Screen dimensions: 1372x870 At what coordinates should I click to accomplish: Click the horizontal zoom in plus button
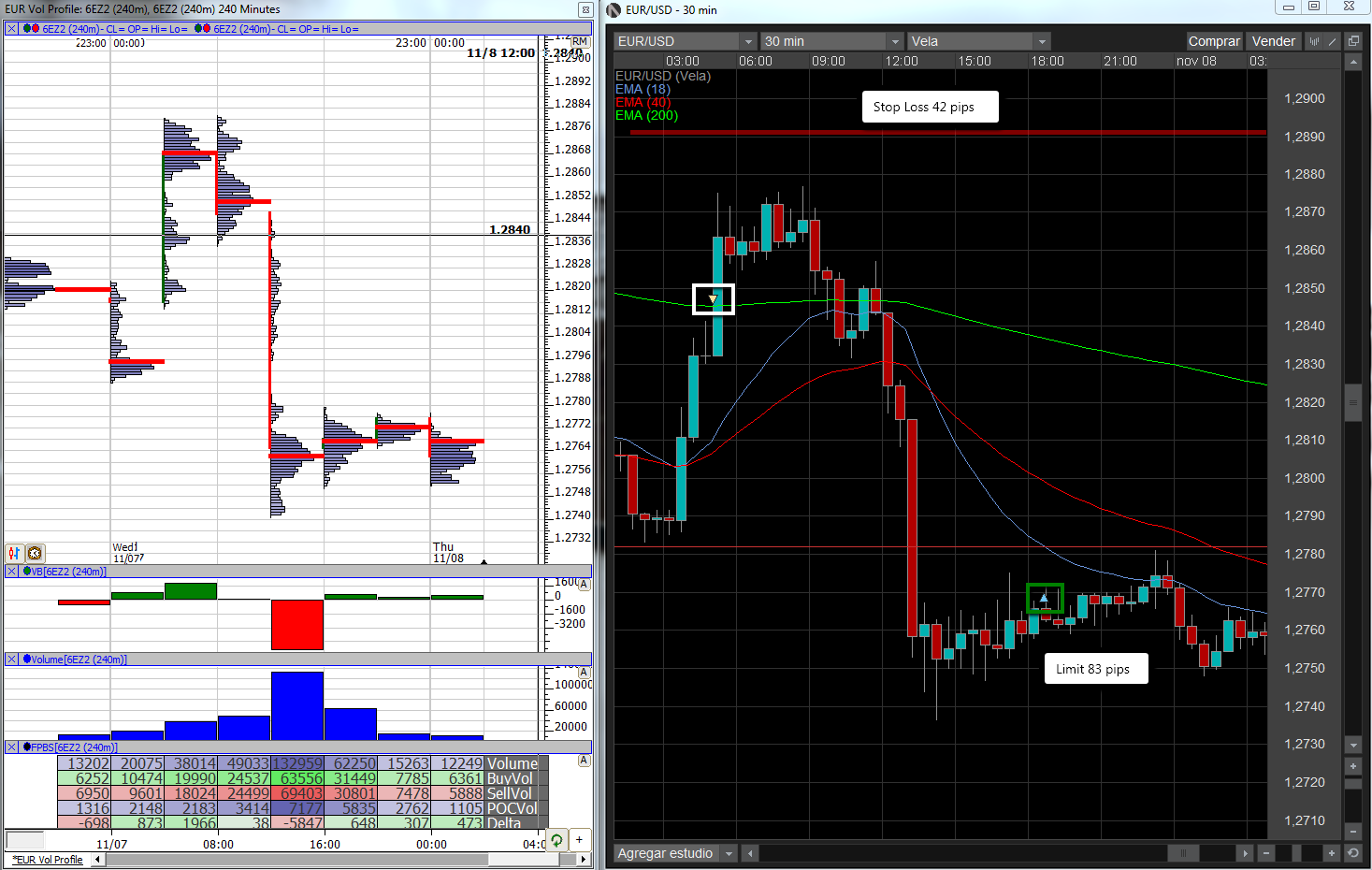coord(1333,853)
